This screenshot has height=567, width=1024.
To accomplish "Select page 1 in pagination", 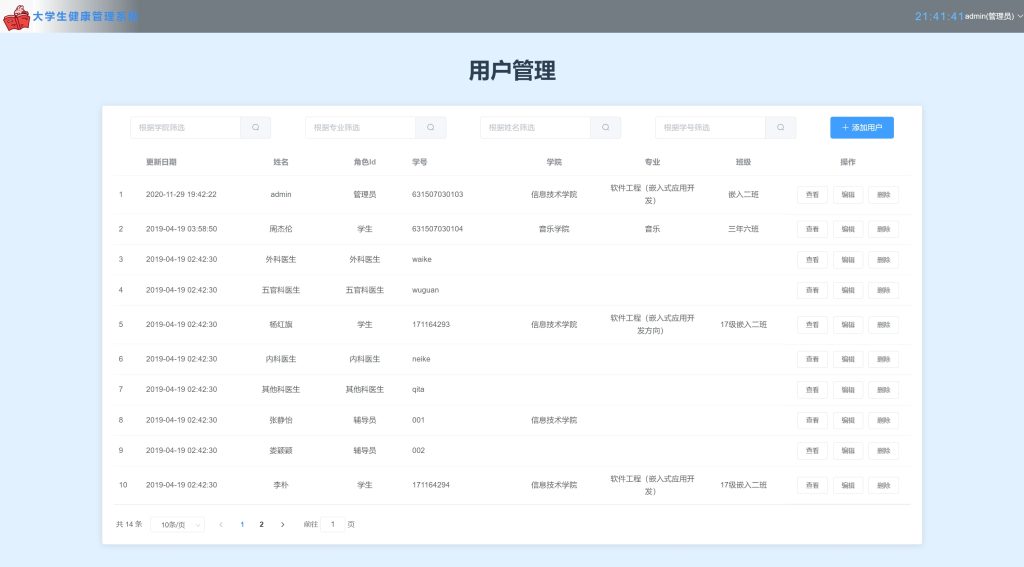I will coord(242,525).
